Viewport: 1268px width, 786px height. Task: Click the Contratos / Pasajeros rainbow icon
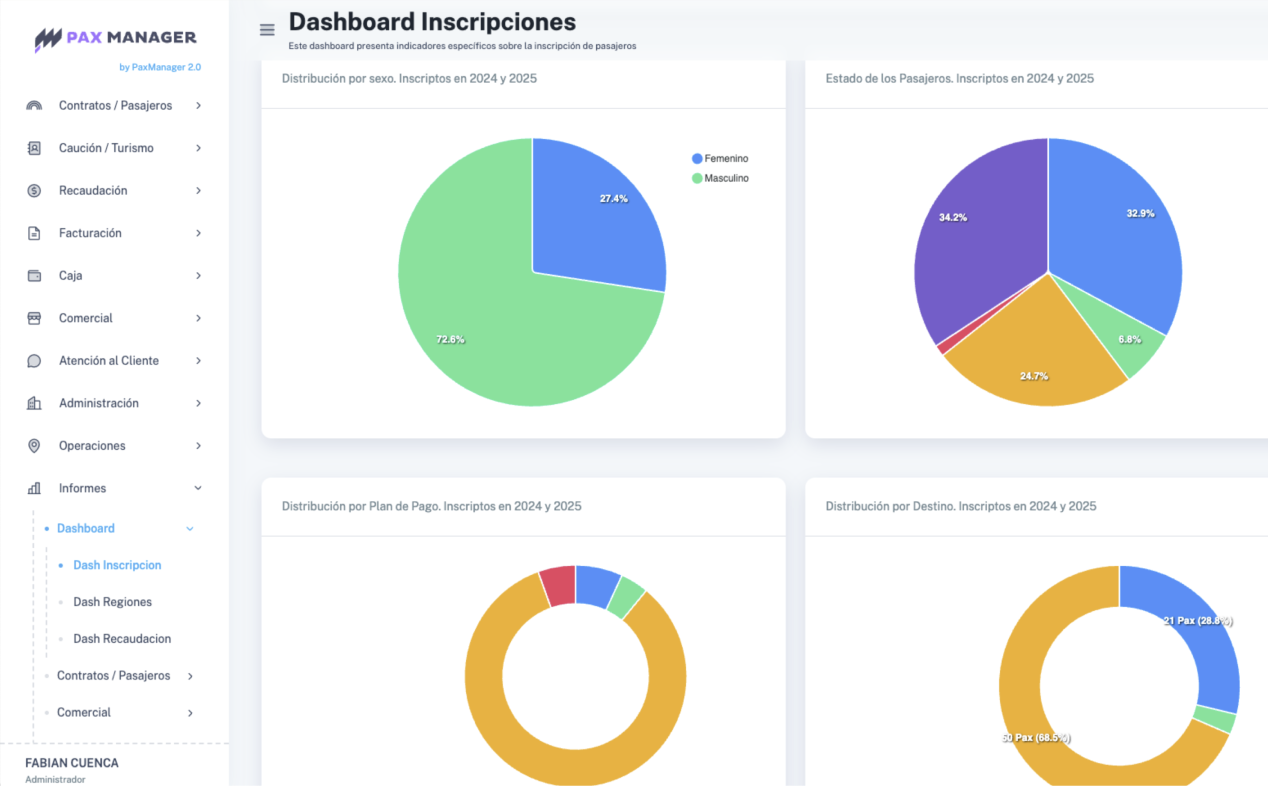click(x=34, y=106)
